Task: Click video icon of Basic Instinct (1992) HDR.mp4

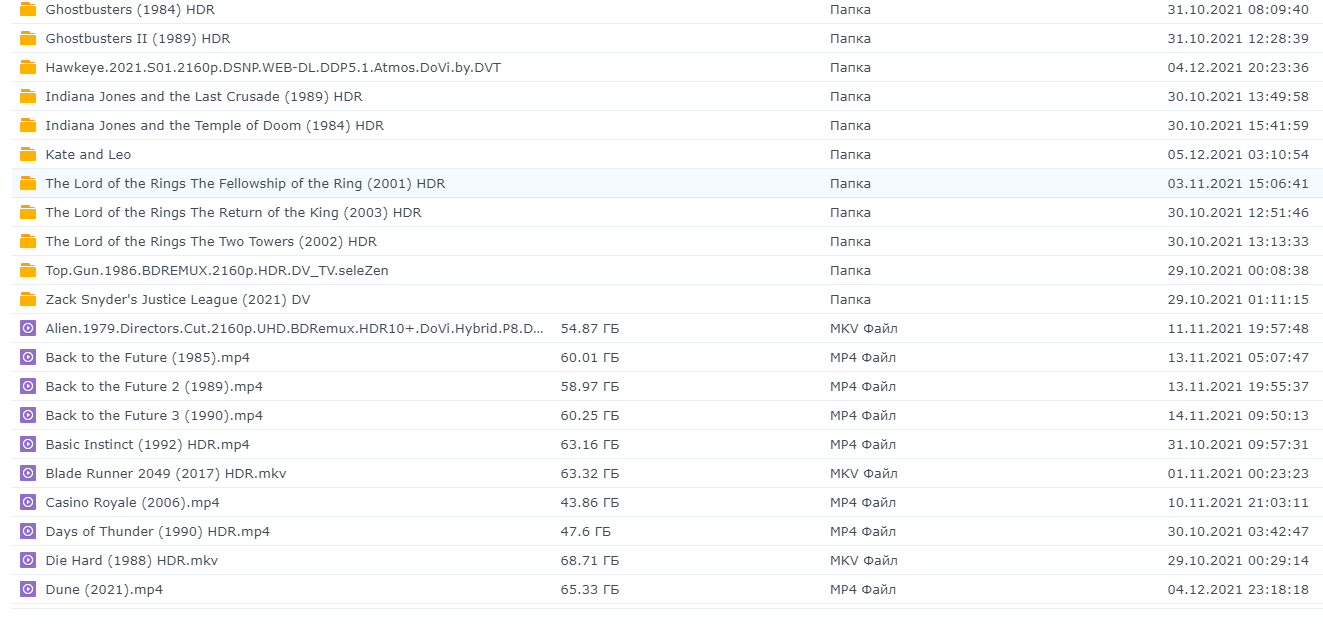Action: click(28, 445)
